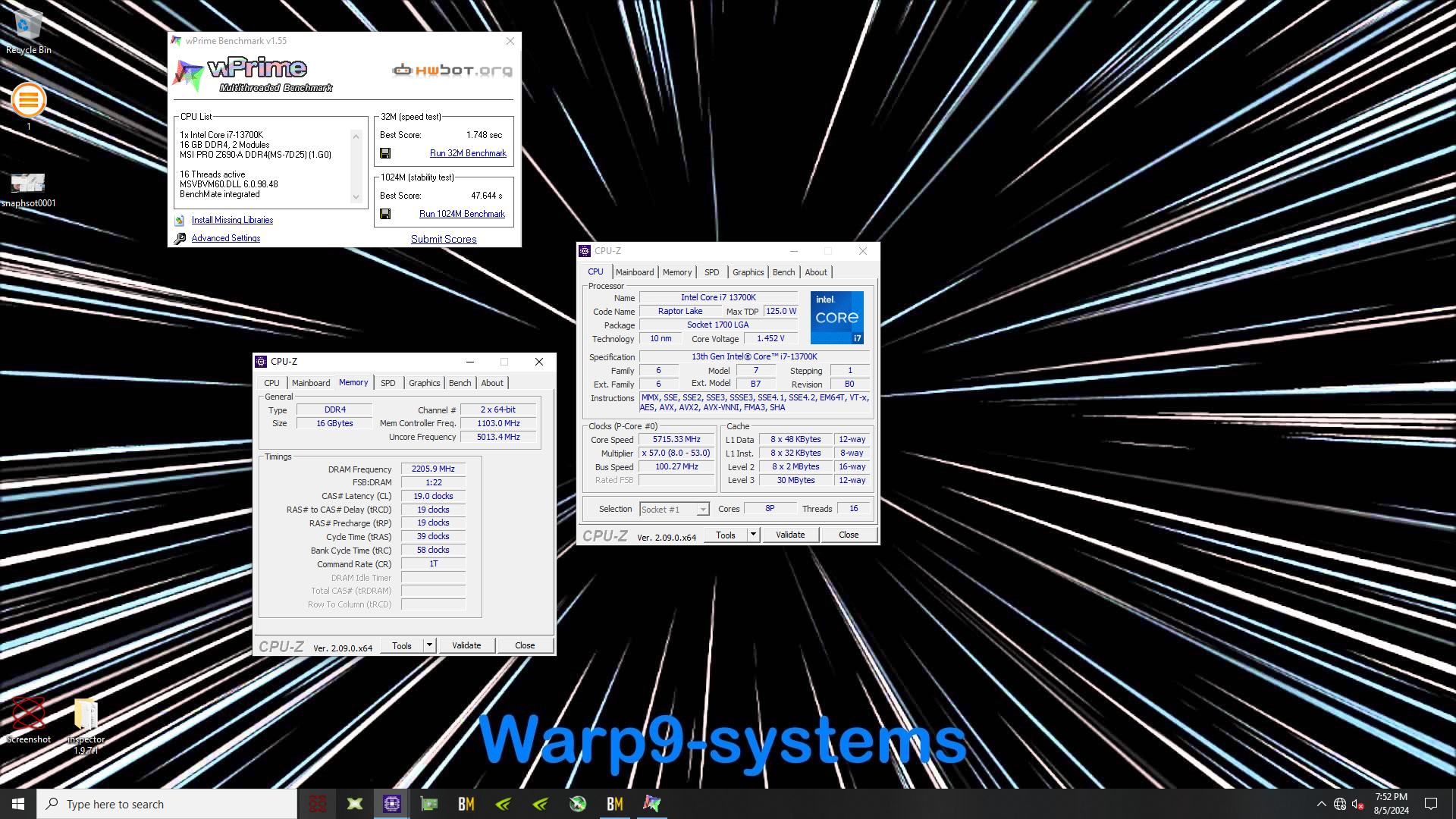
Task: Open the notification center icon
Action: point(1431,804)
